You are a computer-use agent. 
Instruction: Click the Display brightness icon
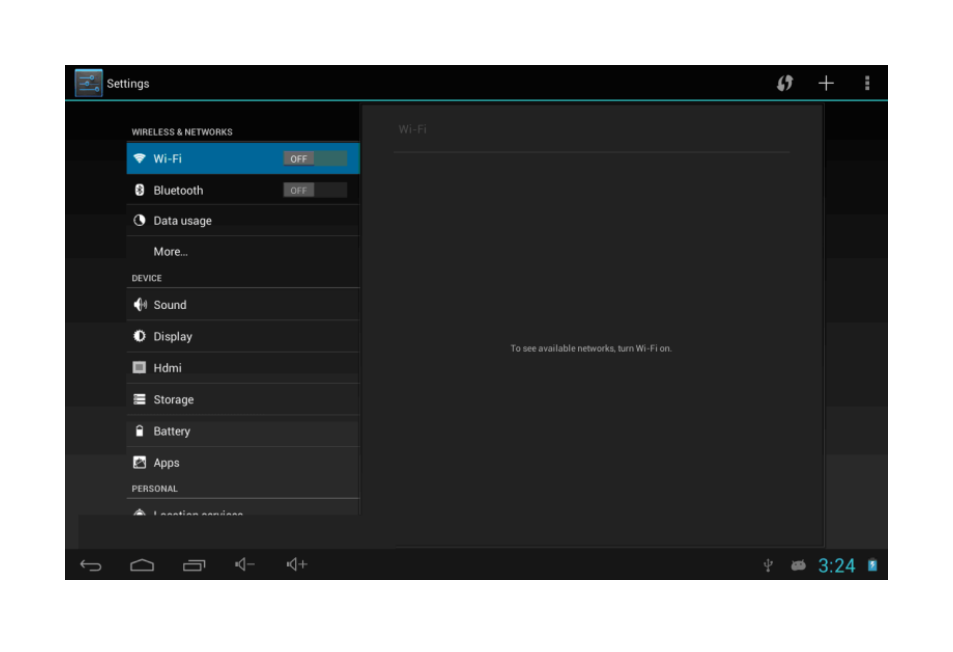tap(139, 336)
